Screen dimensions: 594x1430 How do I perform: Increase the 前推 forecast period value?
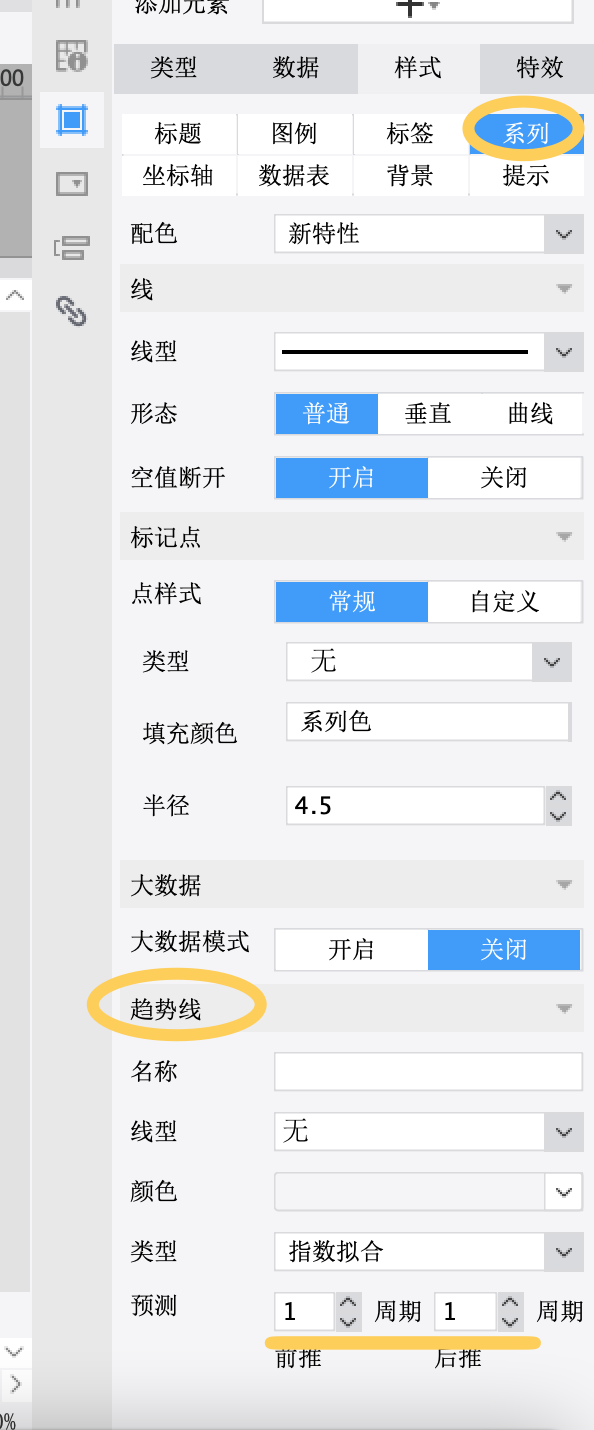pyautogui.click(x=348, y=1302)
